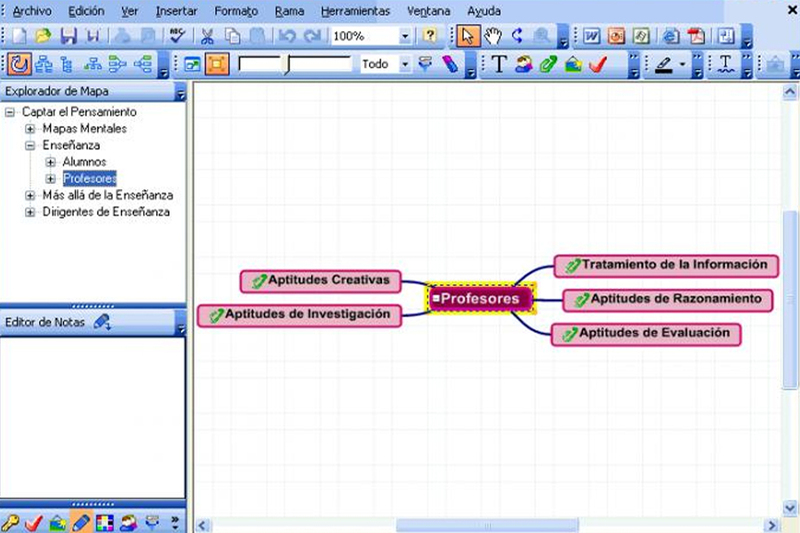Show more panel buttons via the chevron
This screenshot has width=800, height=533.
(x=175, y=522)
